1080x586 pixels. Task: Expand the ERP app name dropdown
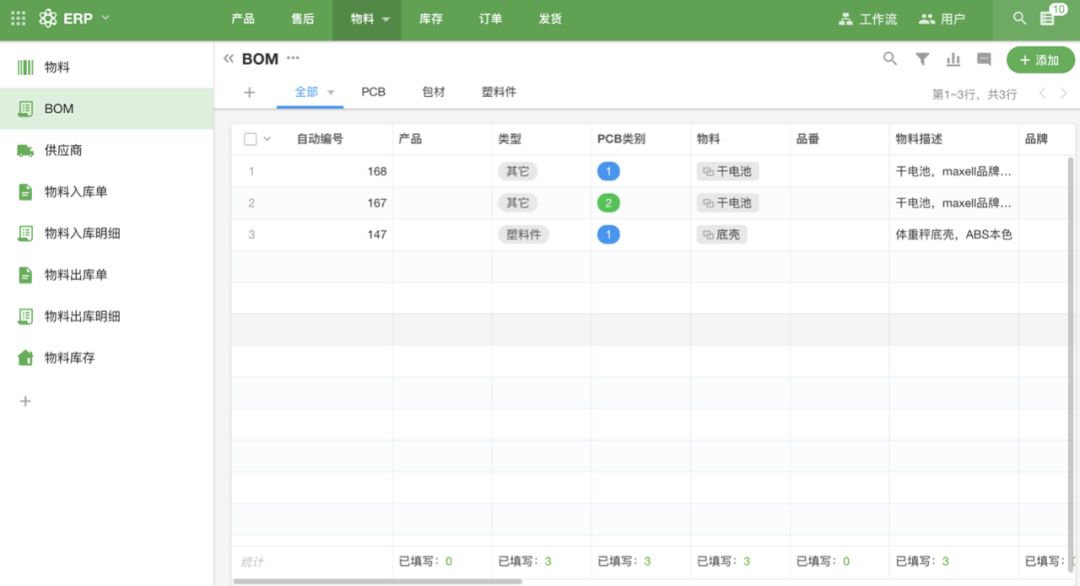click(106, 18)
